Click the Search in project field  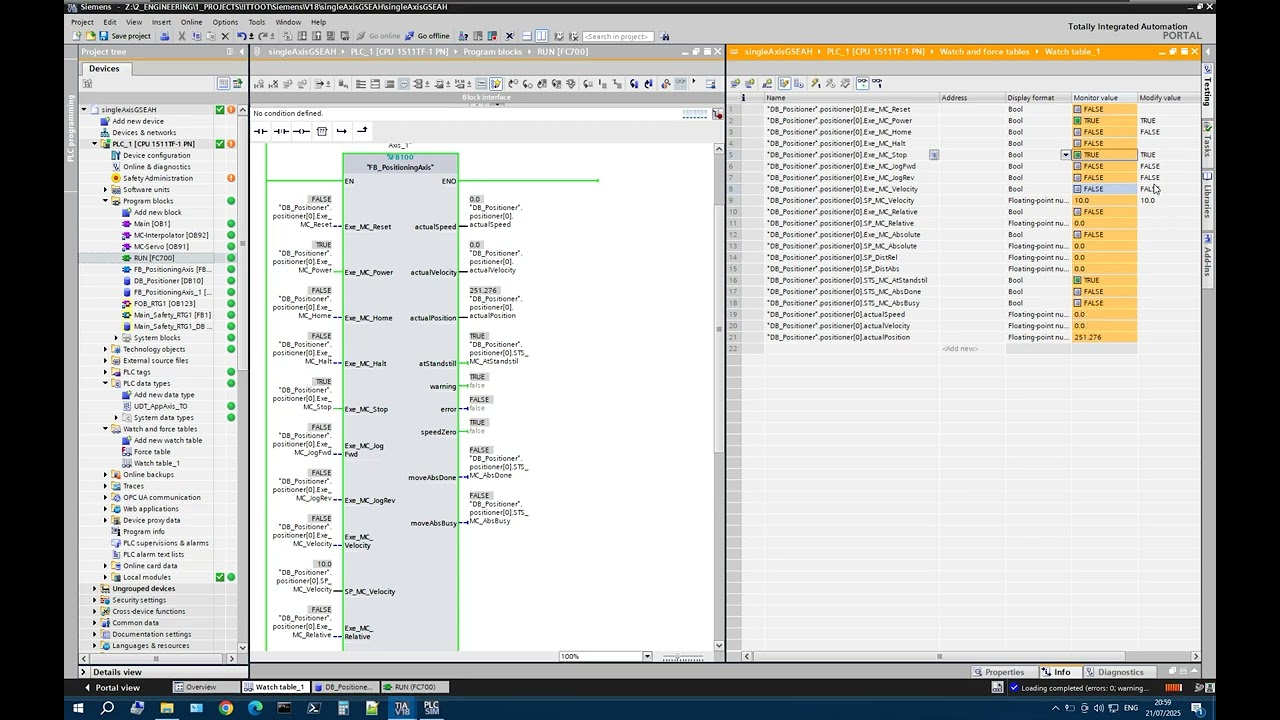pos(618,36)
